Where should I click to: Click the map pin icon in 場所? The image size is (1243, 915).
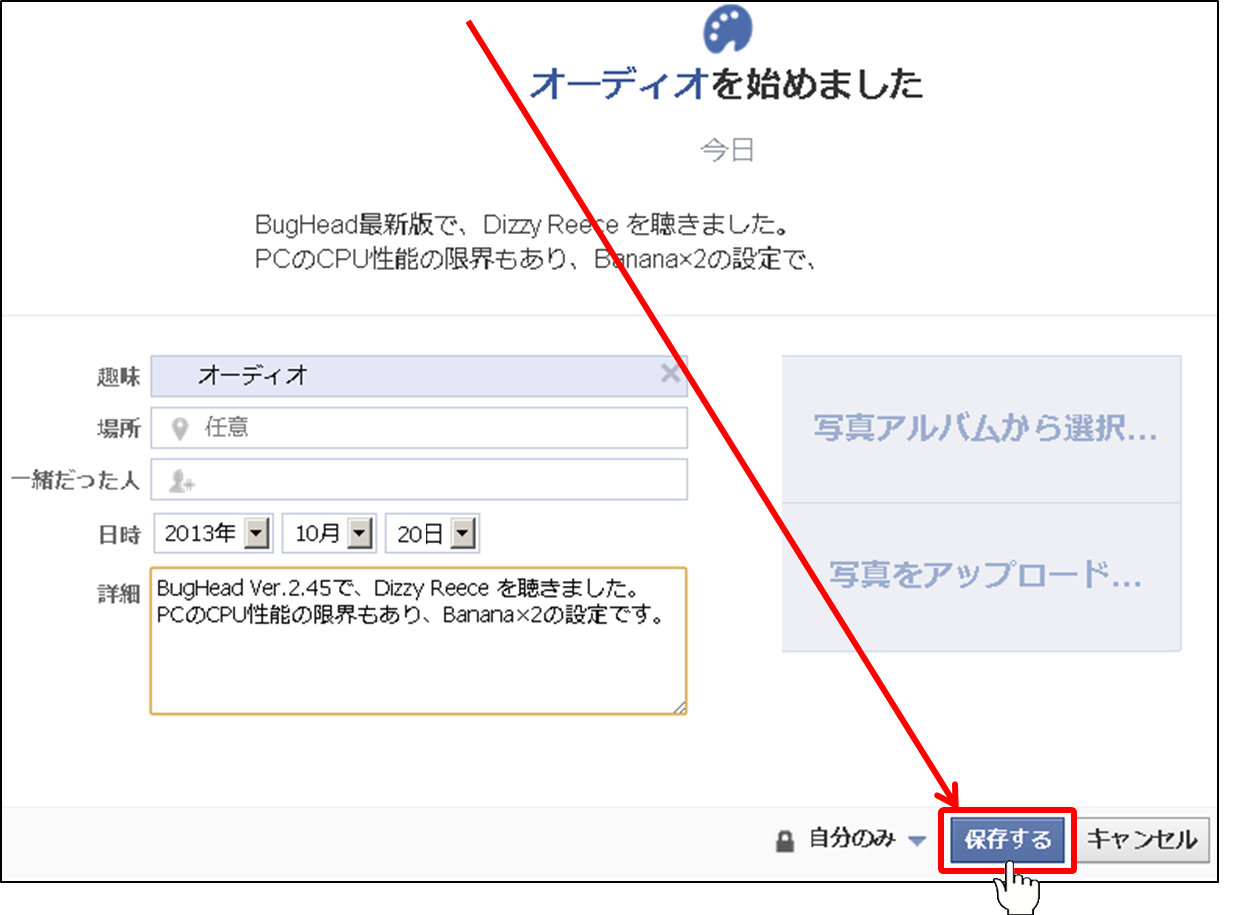180,429
